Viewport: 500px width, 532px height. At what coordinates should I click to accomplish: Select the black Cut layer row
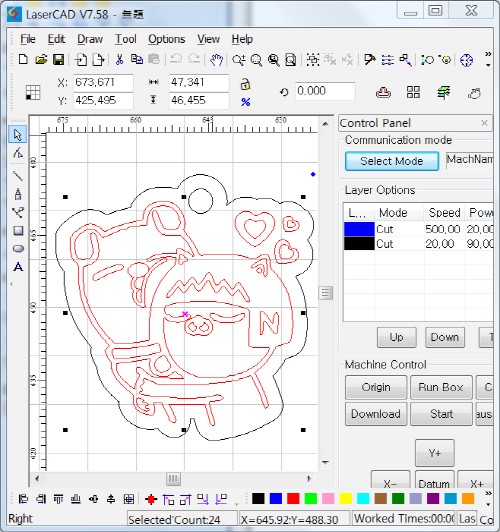tap(418, 244)
